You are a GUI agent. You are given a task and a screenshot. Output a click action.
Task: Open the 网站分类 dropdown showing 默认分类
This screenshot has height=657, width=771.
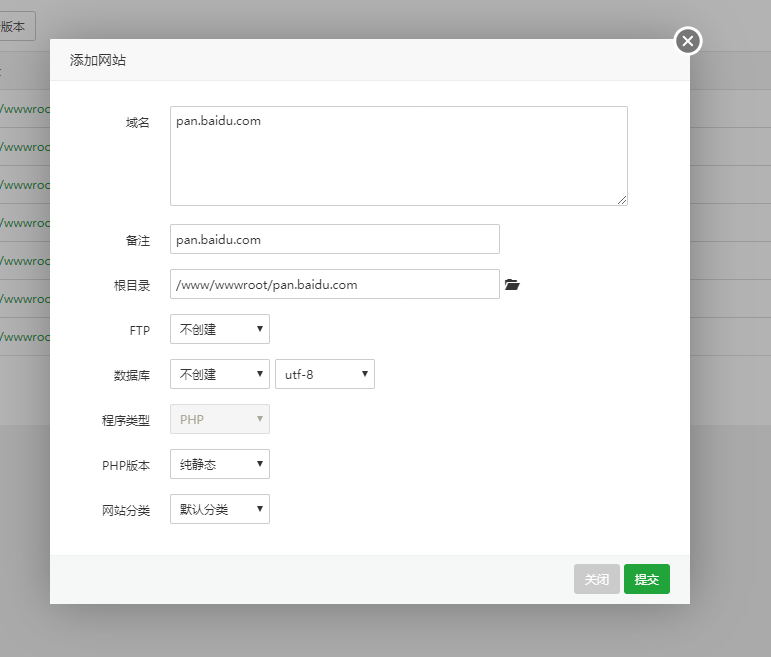coord(220,509)
